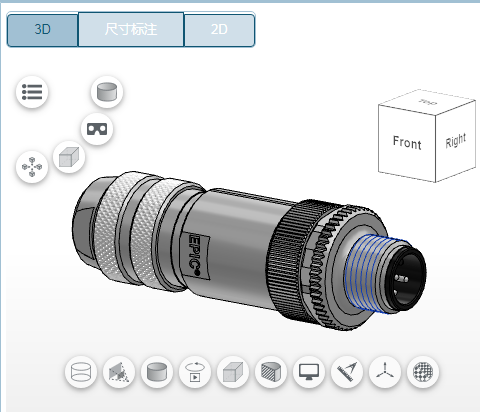Image resolution: width=480 pixels, height=412 pixels.
Task: Start the rotation animation playback
Action: tap(195, 372)
